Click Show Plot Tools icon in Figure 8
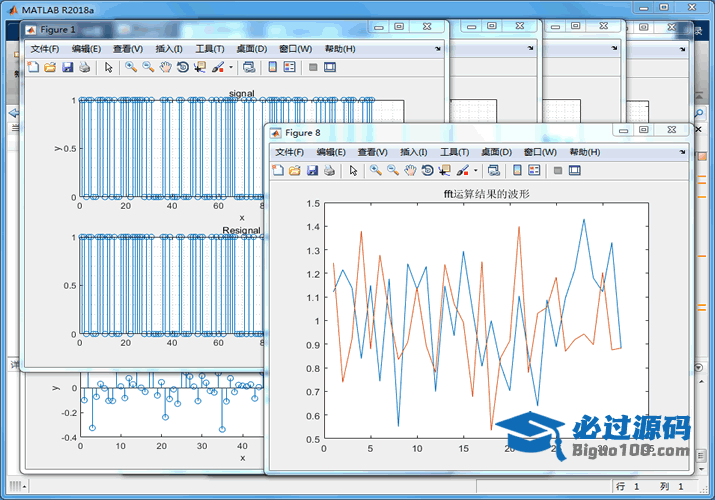 [575, 170]
